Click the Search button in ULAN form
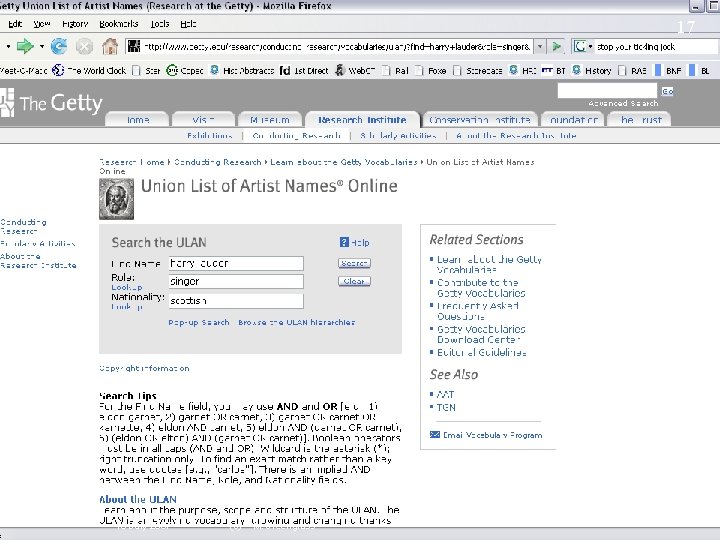720x540 pixels. tap(354, 263)
